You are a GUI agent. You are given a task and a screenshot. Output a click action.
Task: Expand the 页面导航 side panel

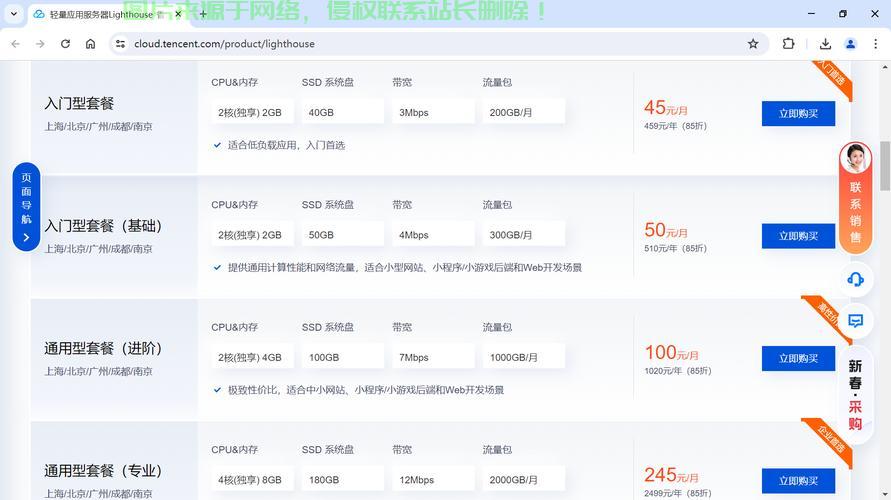[x=26, y=207]
